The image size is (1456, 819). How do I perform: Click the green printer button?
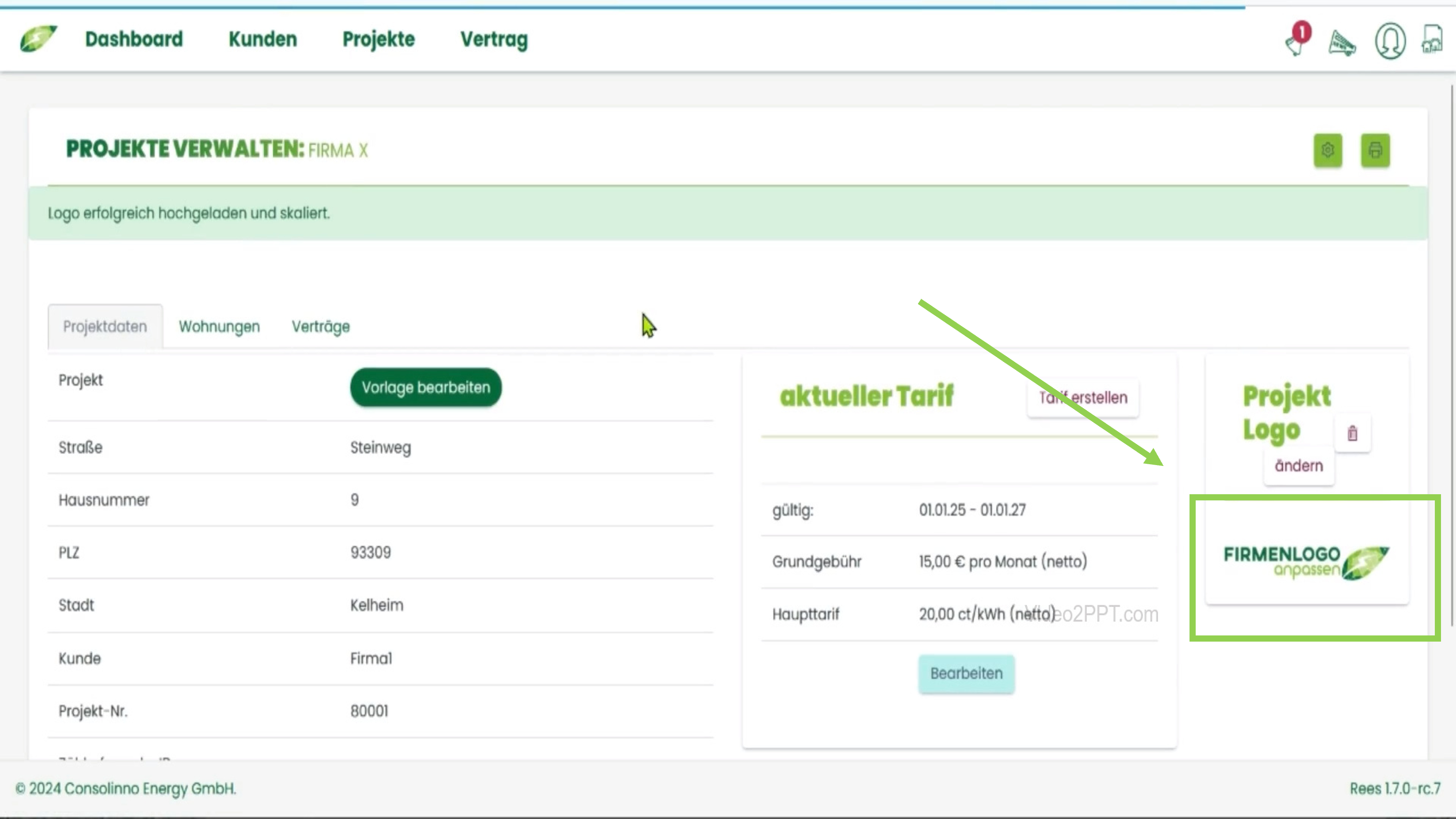(x=1375, y=150)
